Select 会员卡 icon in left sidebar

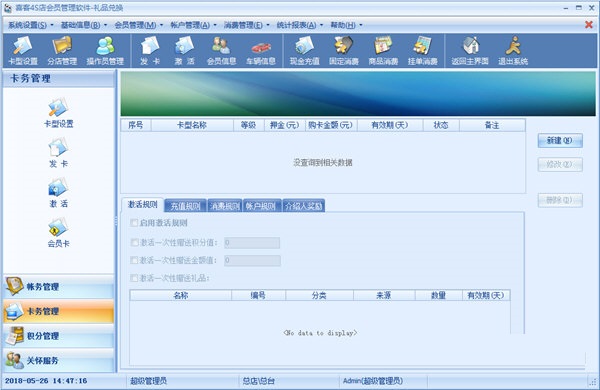[59, 232]
